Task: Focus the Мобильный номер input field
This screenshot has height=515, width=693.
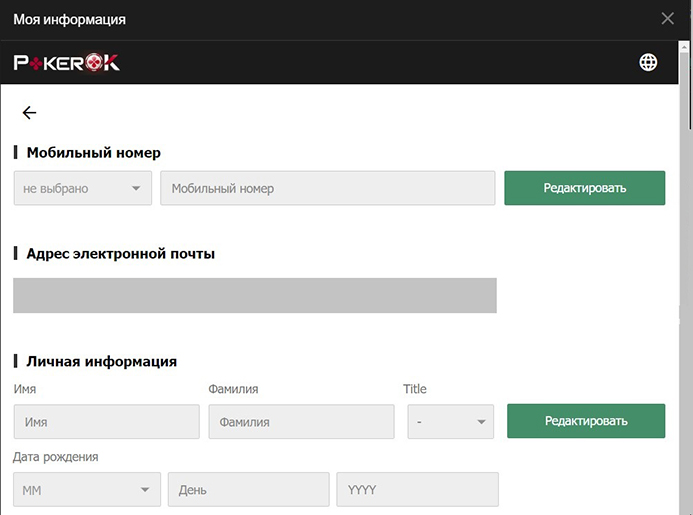Action: 327,188
